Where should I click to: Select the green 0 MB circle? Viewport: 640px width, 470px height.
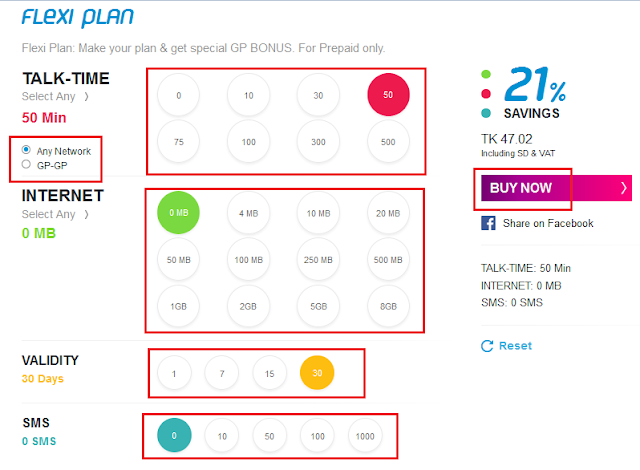point(178,213)
